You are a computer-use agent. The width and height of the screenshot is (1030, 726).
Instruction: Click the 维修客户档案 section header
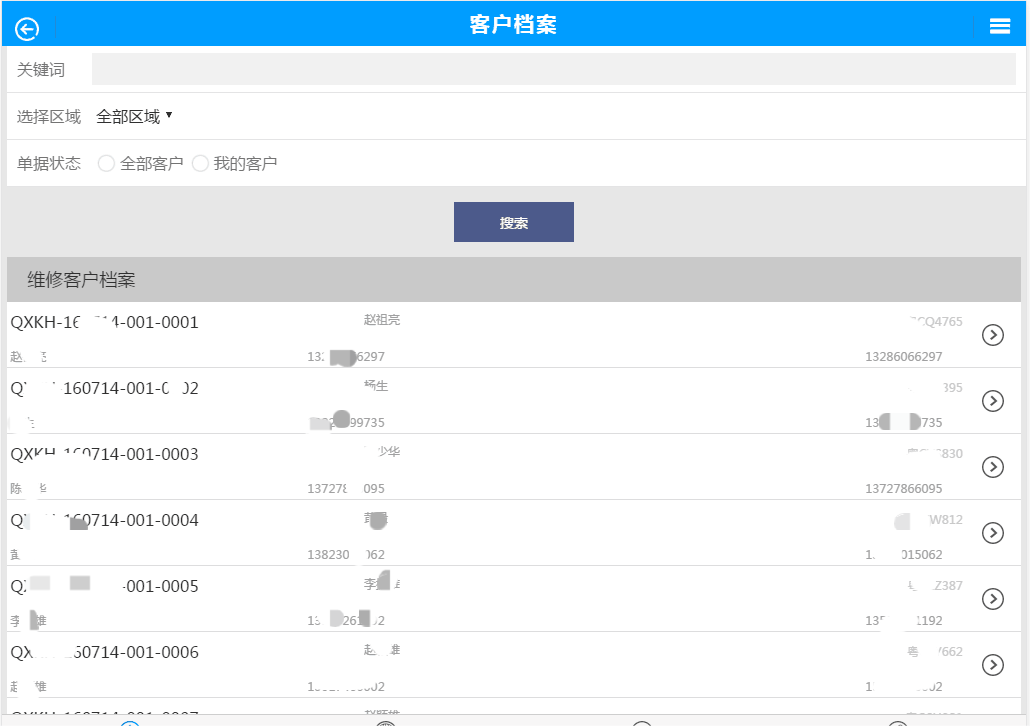click(x=514, y=280)
